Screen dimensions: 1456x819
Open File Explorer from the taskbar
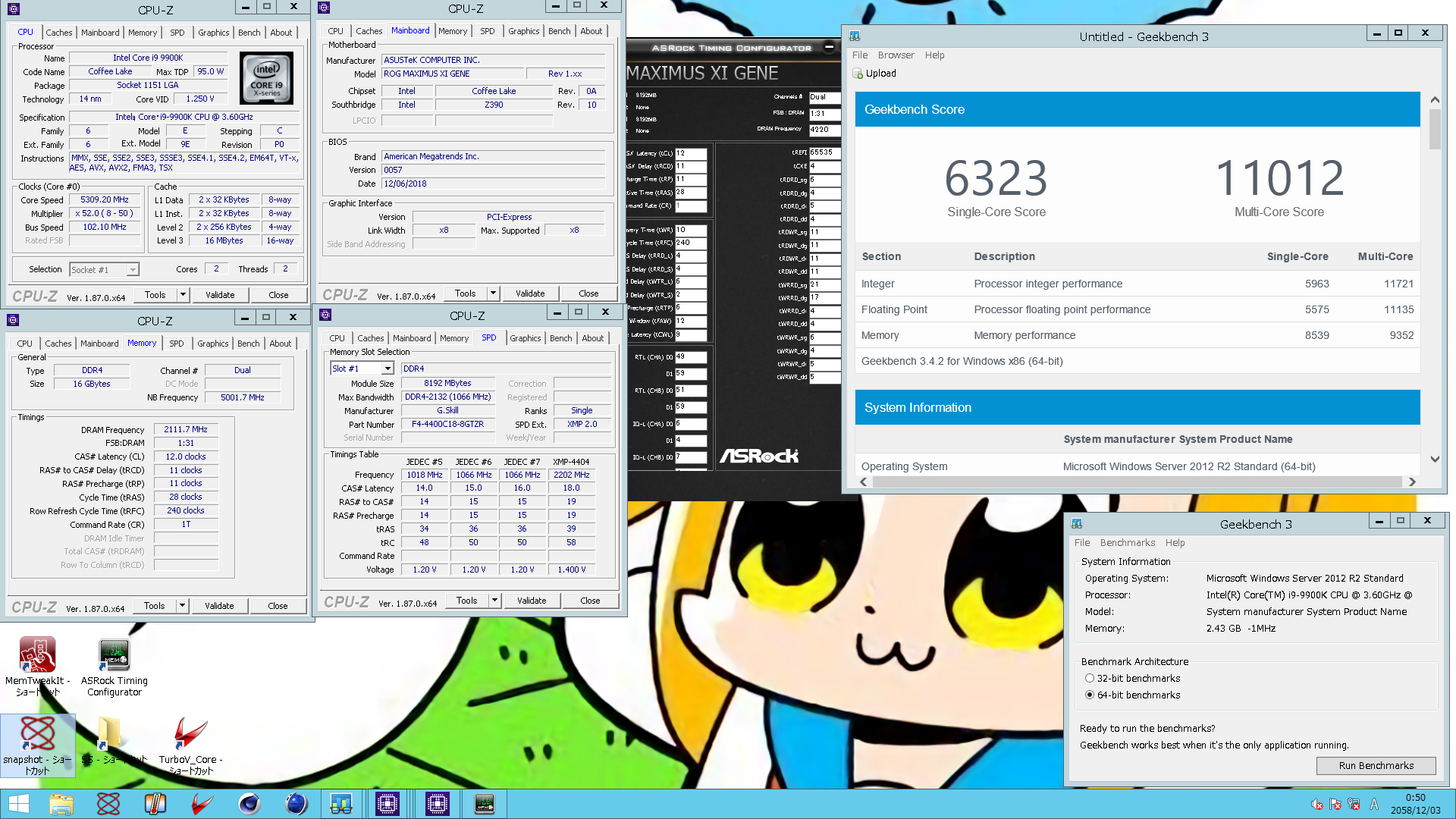(61, 804)
